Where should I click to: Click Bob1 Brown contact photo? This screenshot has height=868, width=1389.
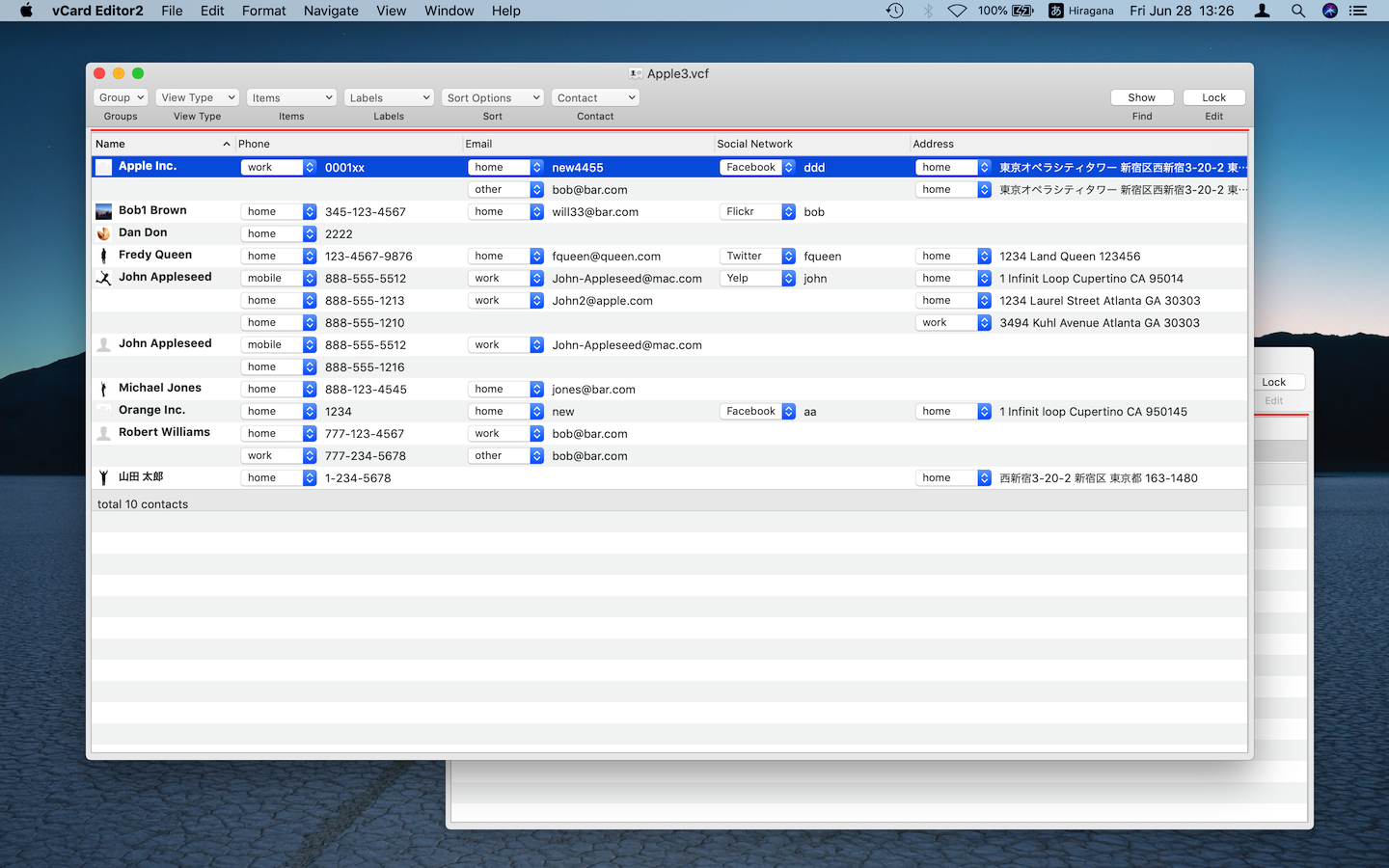(103, 211)
